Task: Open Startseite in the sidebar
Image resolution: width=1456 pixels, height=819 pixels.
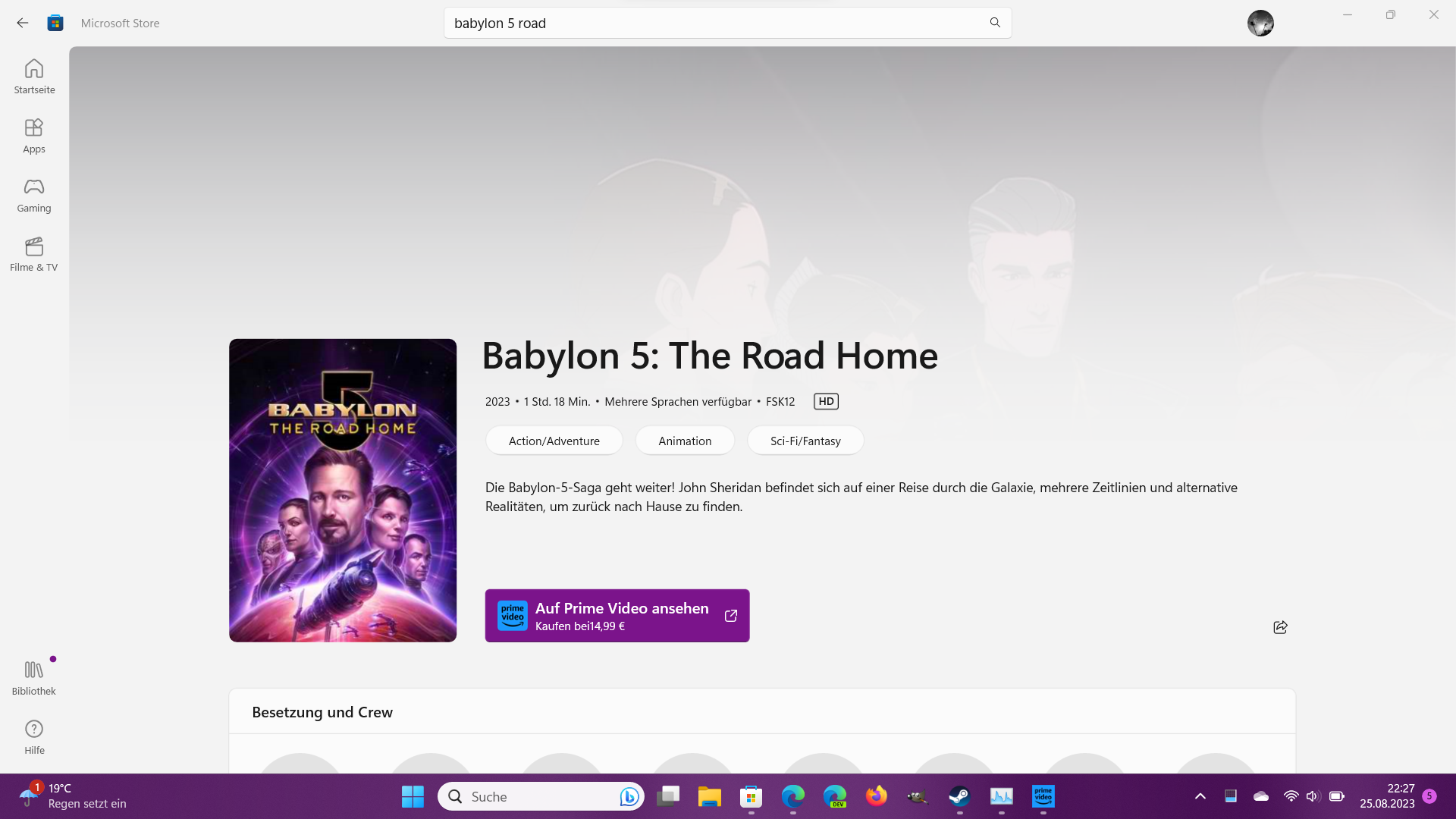Action: [x=34, y=77]
